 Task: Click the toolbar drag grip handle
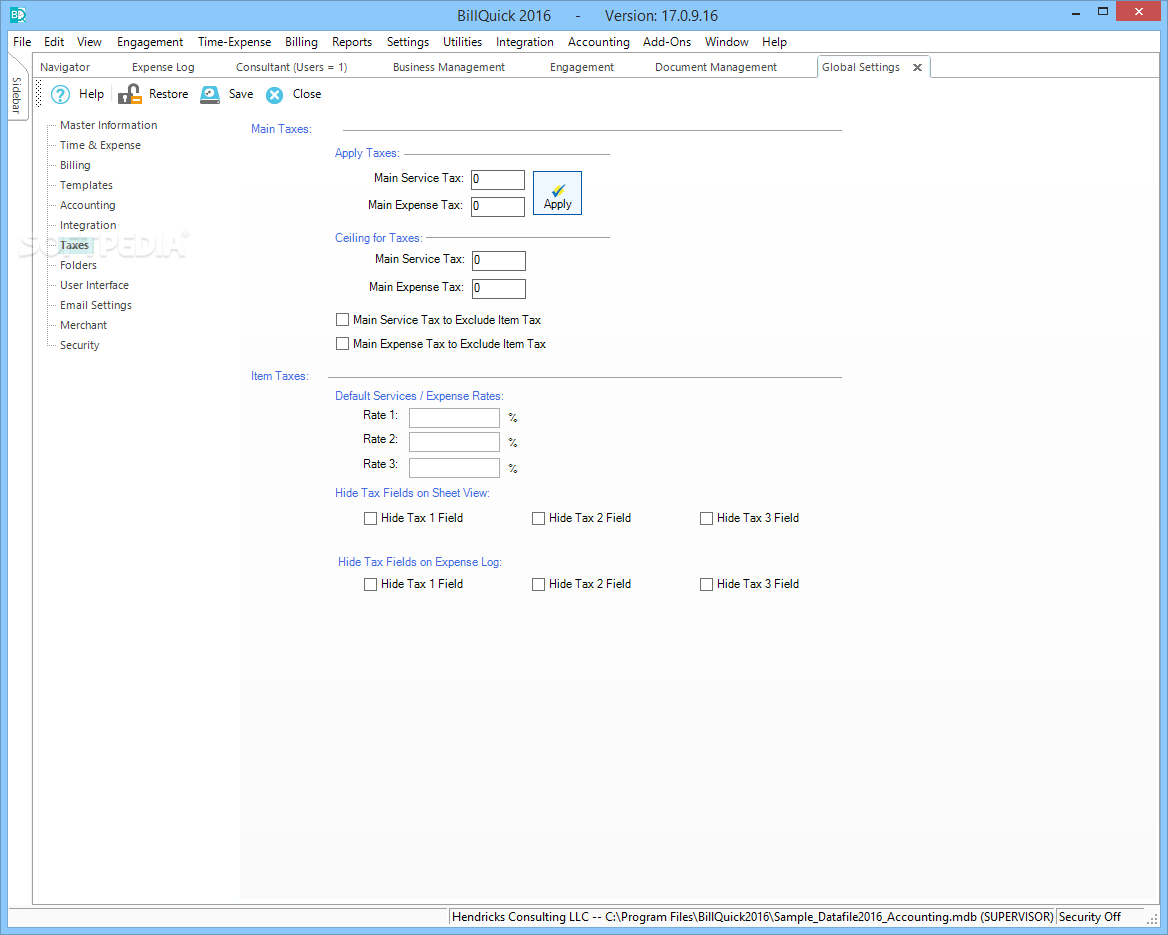[39, 95]
